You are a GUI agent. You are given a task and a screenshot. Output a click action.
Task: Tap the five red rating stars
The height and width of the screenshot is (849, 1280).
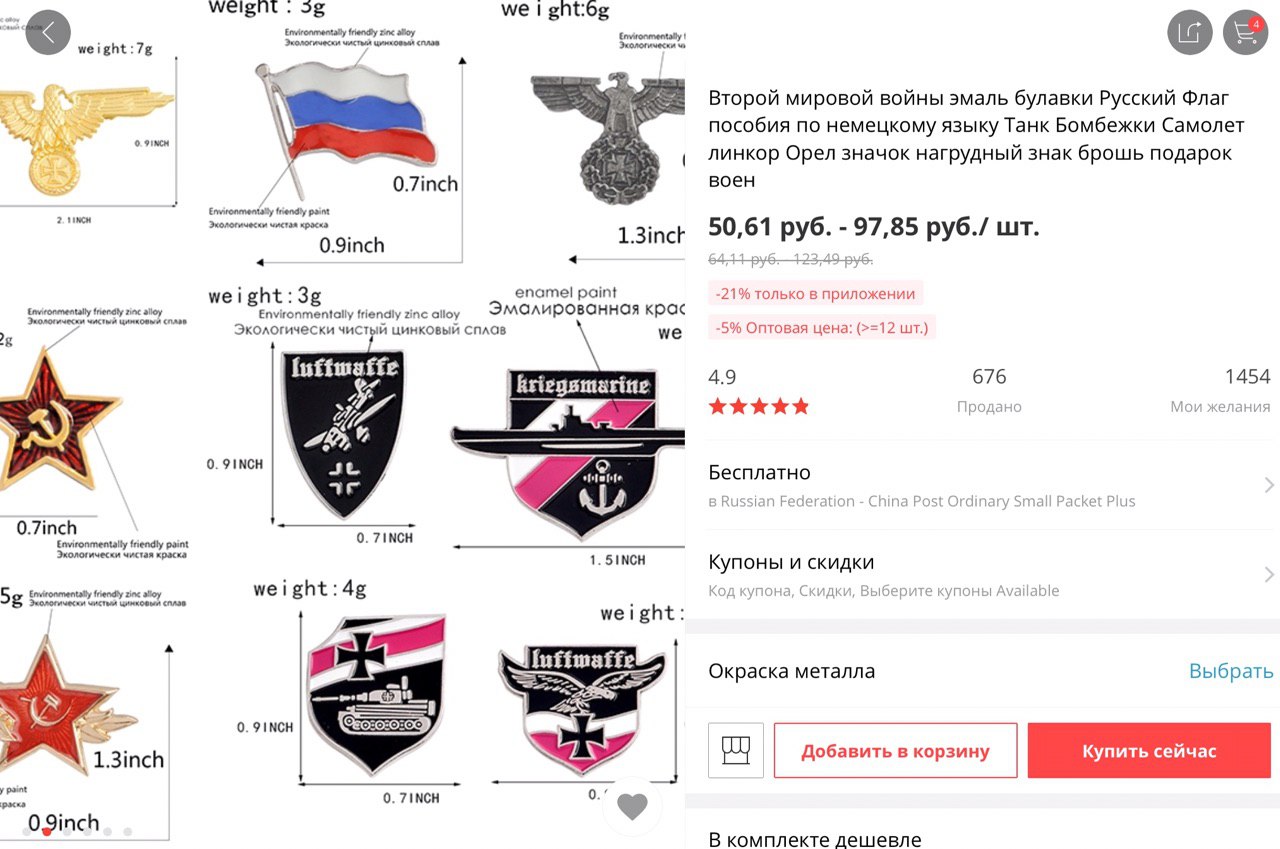click(x=759, y=406)
